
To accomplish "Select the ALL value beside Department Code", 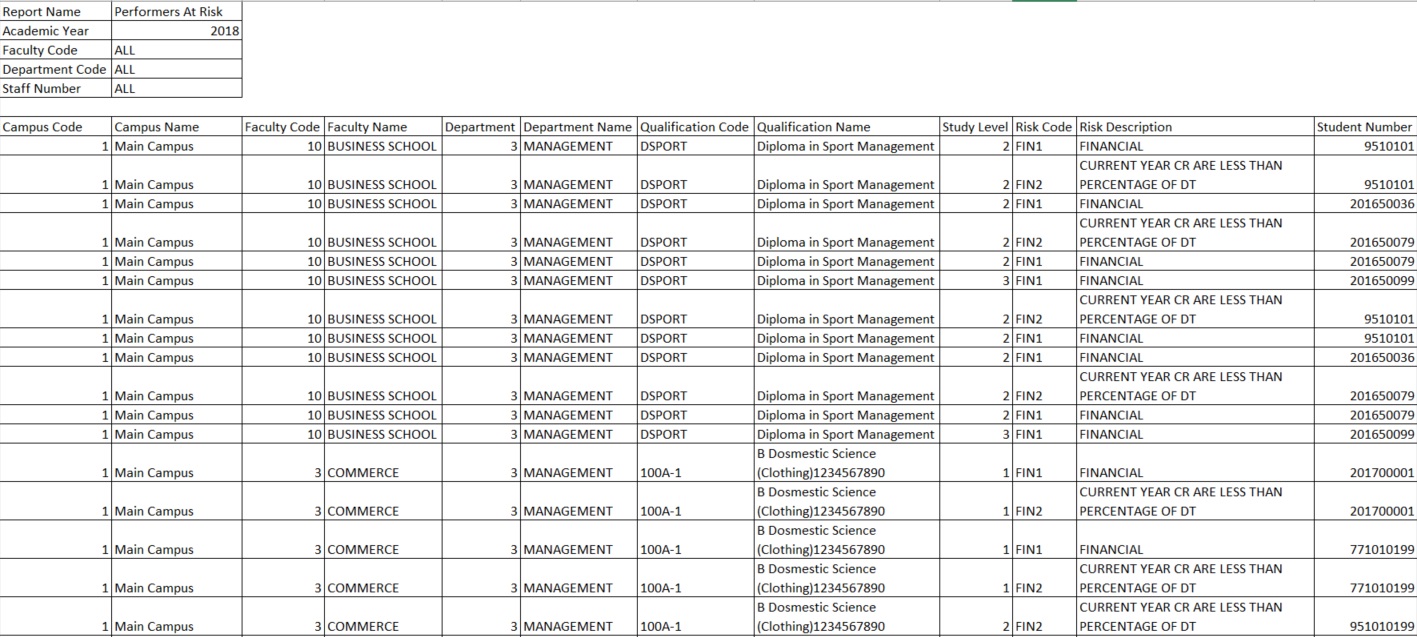I will tap(176, 69).
